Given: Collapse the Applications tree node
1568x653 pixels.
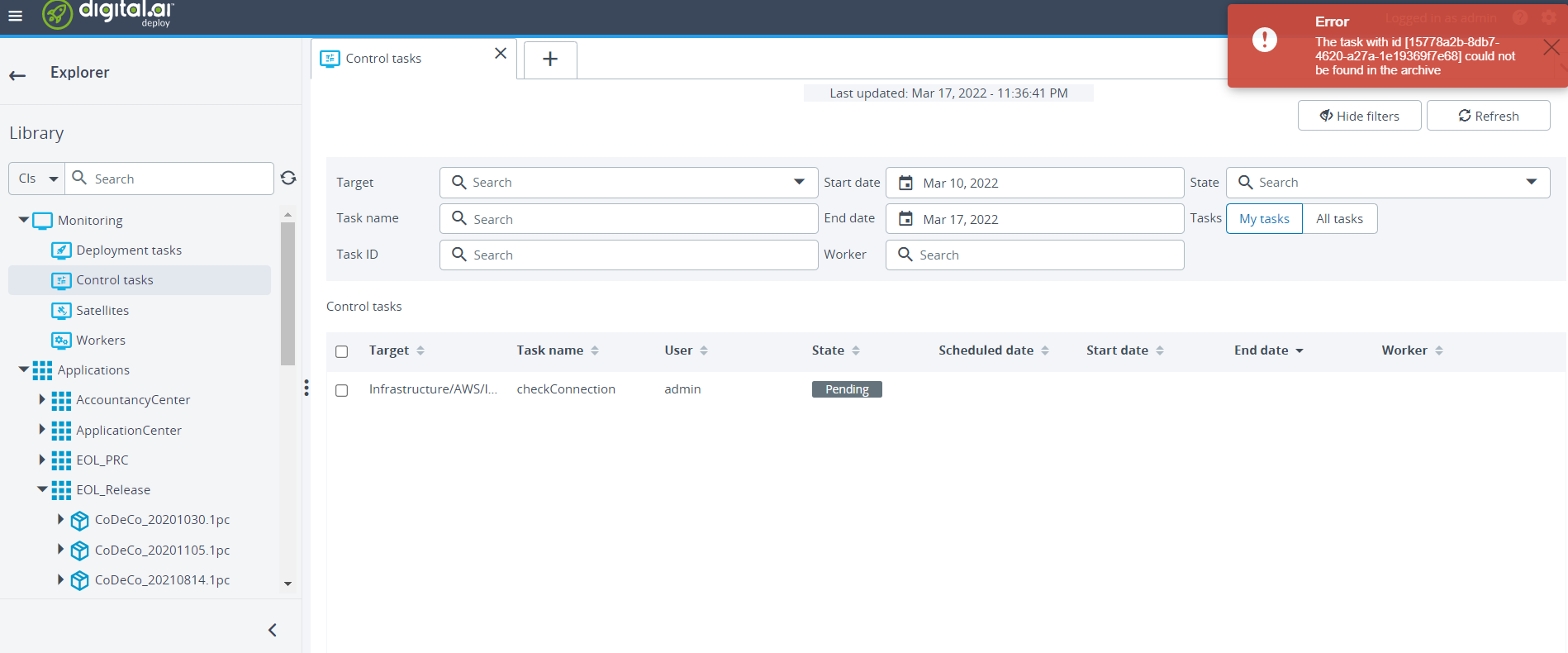Looking at the screenshot, I should pyautogui.click(x=23, y=369).
